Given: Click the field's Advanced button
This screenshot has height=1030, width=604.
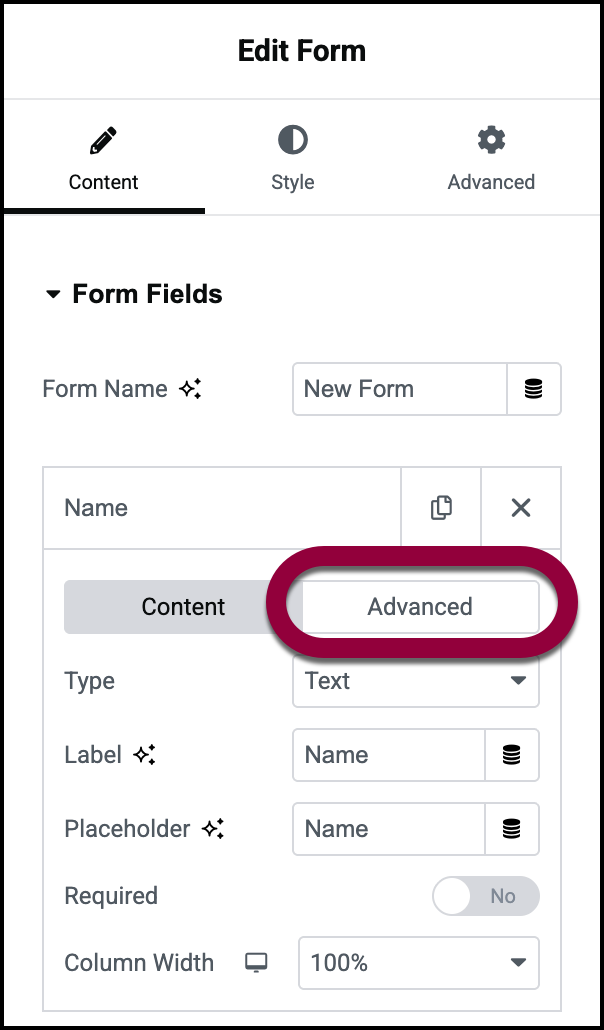Looking at the screenshot, I should click(x=420, y=607).
